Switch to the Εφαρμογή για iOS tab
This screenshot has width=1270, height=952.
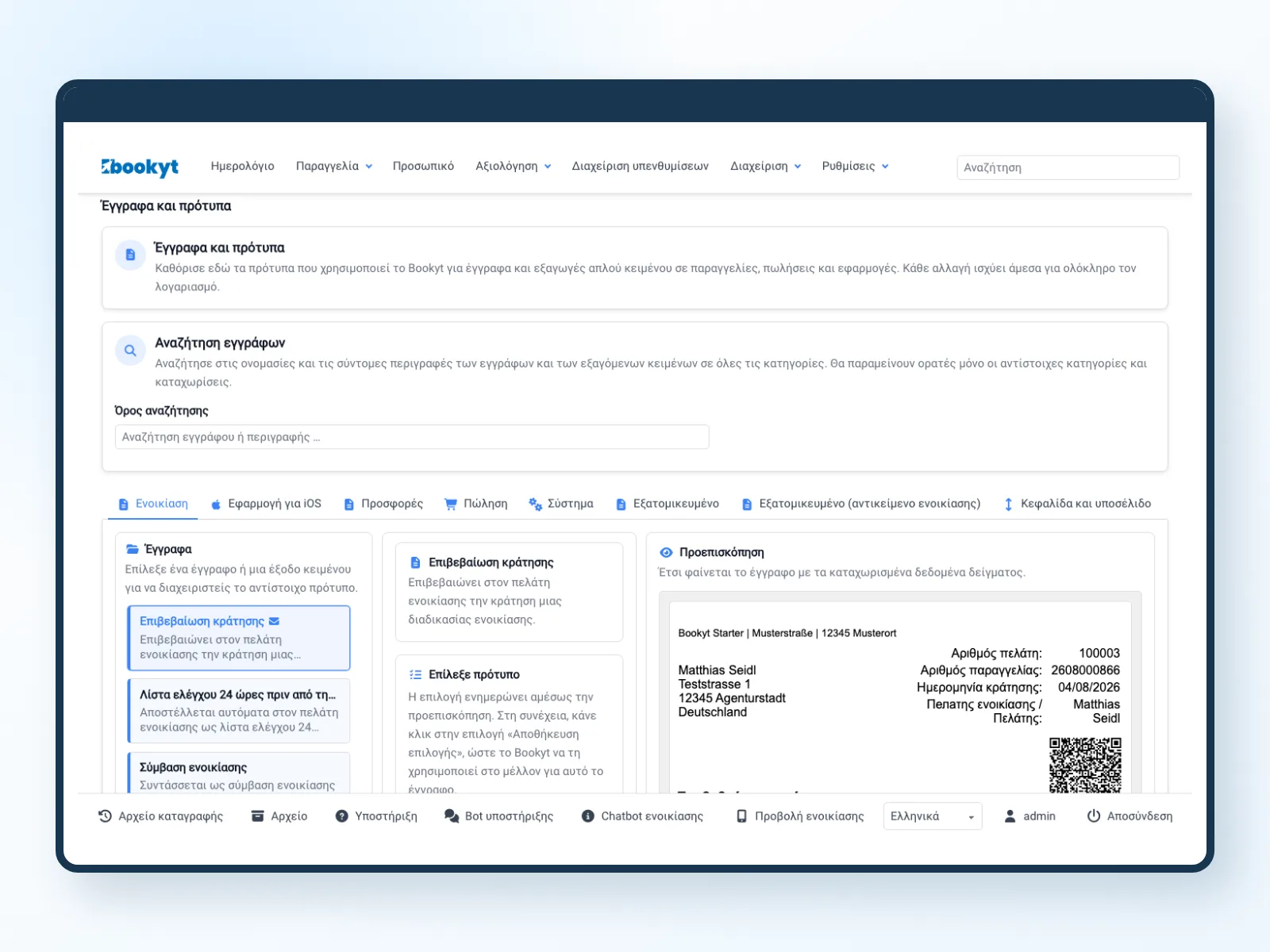click(x=266, y=504)
